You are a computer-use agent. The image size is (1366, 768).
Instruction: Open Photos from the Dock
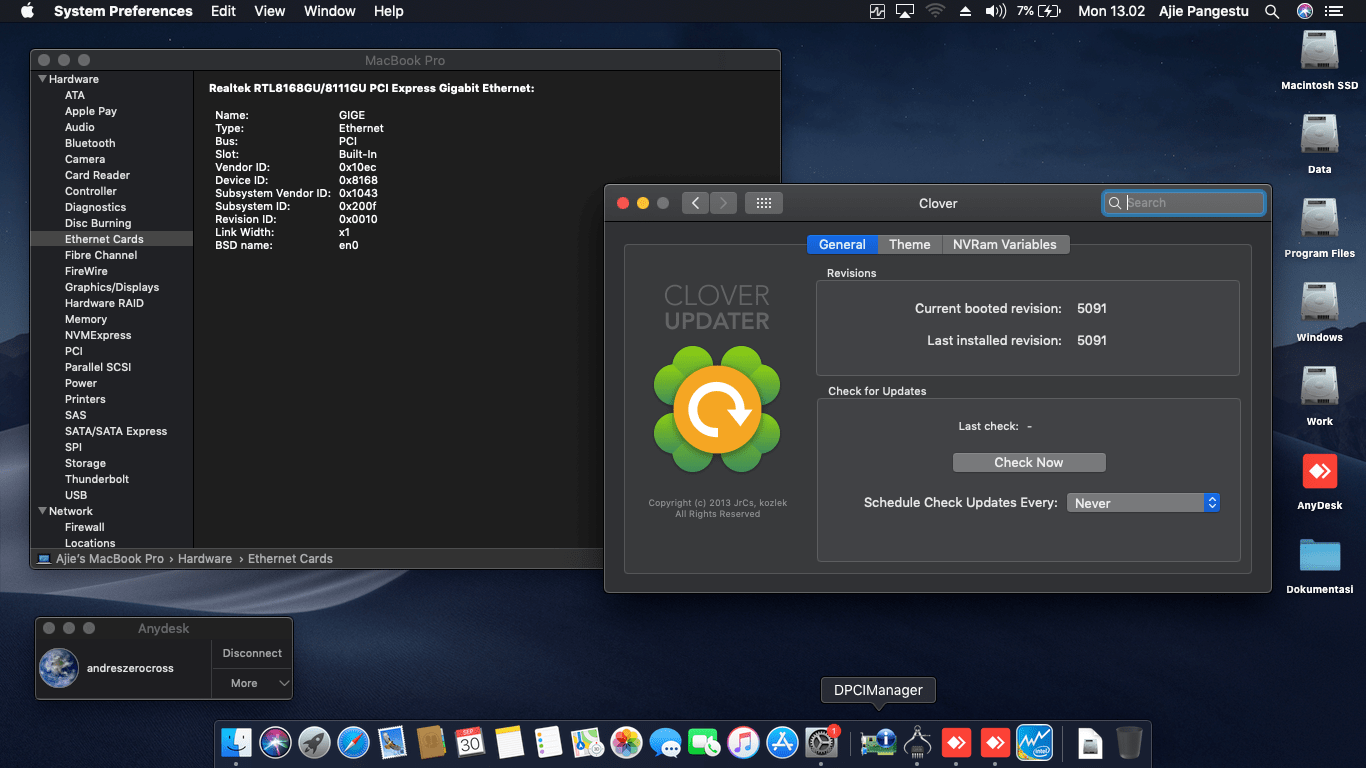626,742
